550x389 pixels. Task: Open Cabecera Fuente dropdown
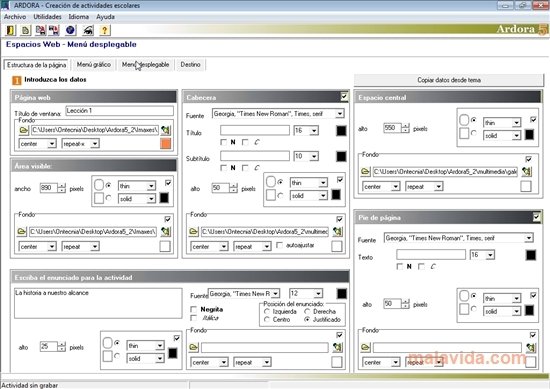339,114
